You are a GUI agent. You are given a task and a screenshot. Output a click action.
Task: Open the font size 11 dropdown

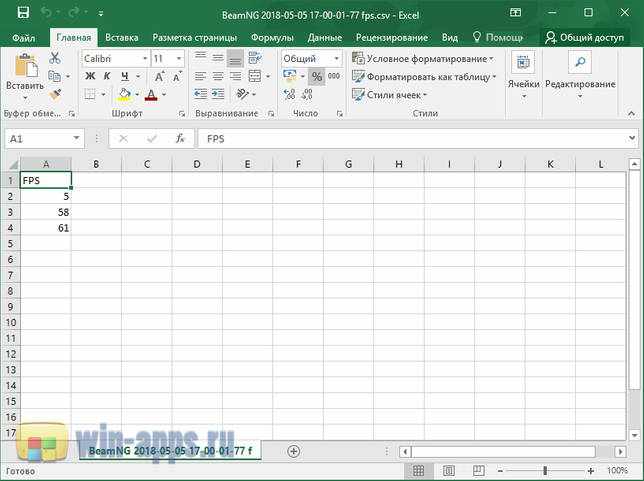(x=179, y=59)
